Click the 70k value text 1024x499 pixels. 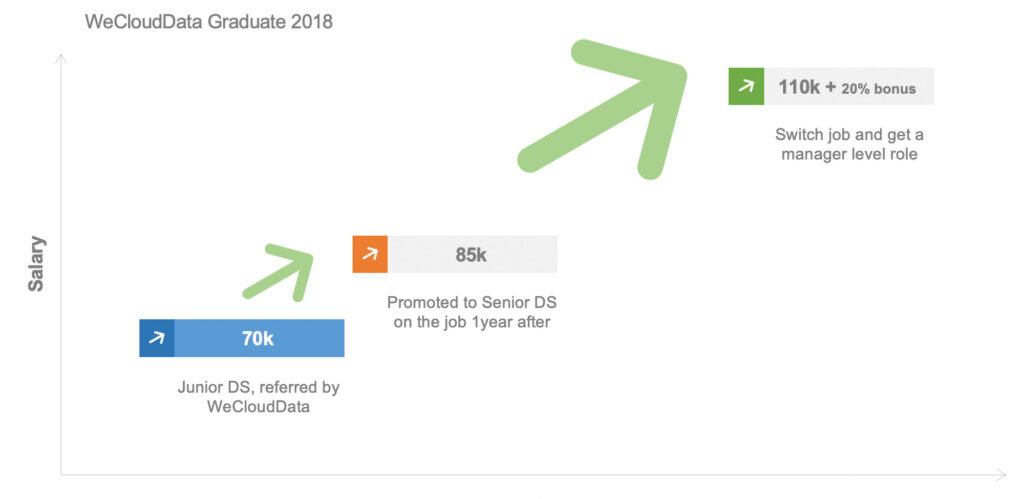coord(258,339)
